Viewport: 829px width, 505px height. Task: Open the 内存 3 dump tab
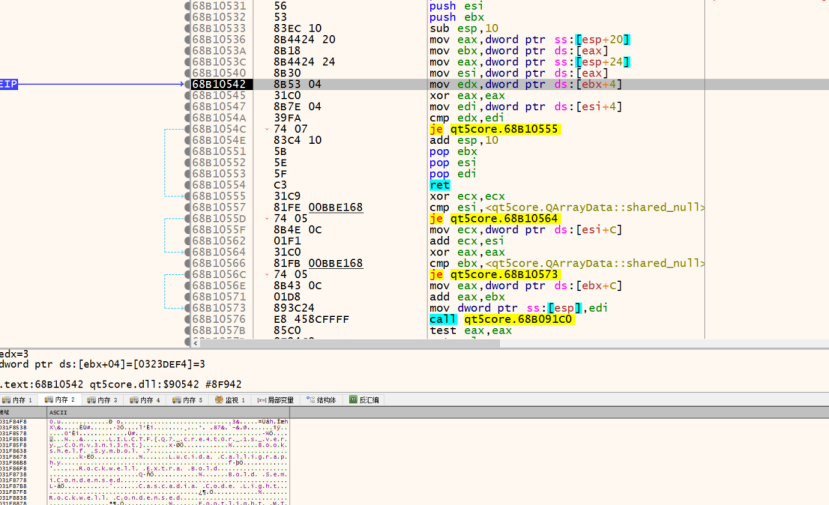[101, 400]
